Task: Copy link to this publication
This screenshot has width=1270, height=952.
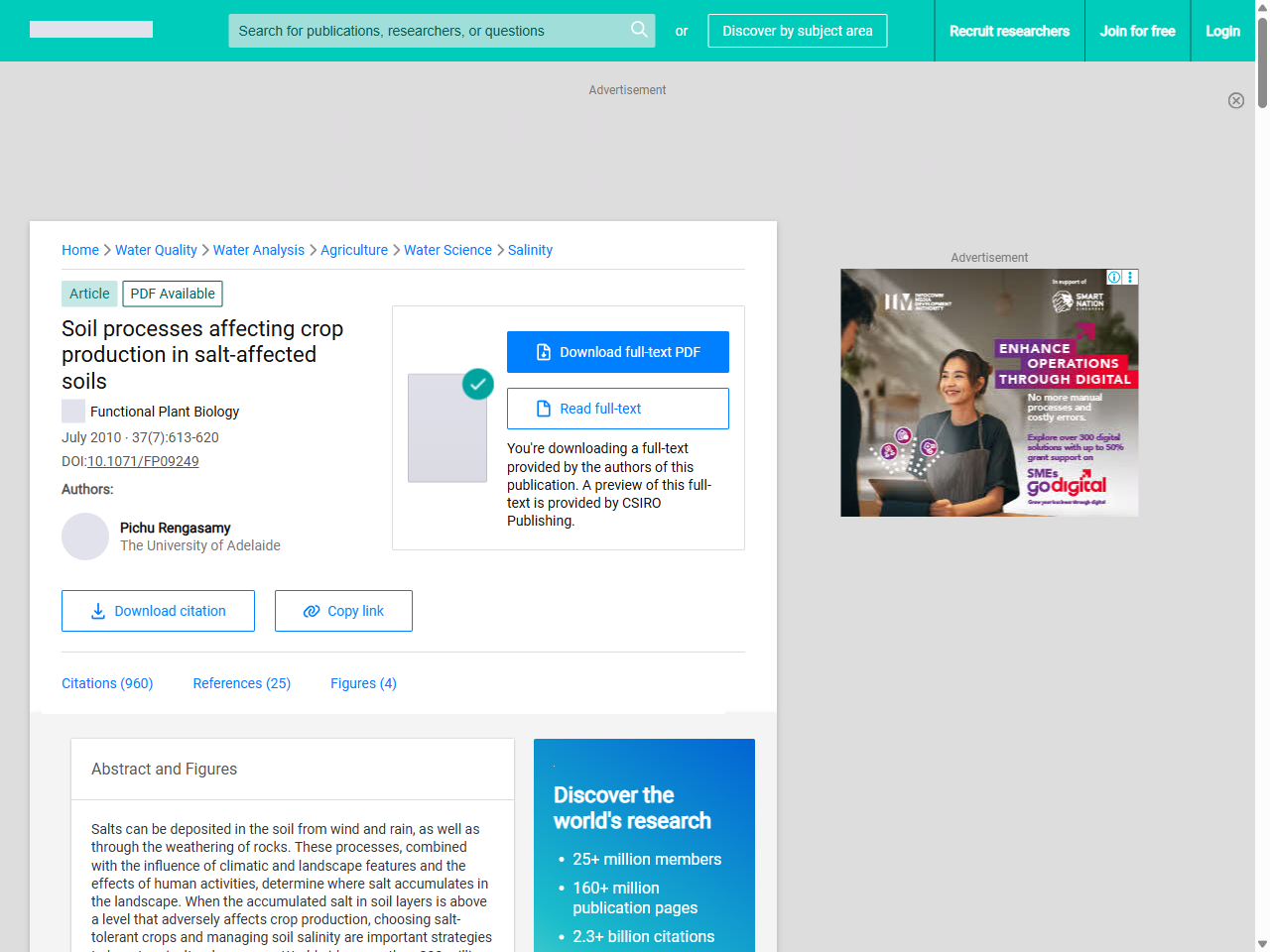Action: [343, 611]
